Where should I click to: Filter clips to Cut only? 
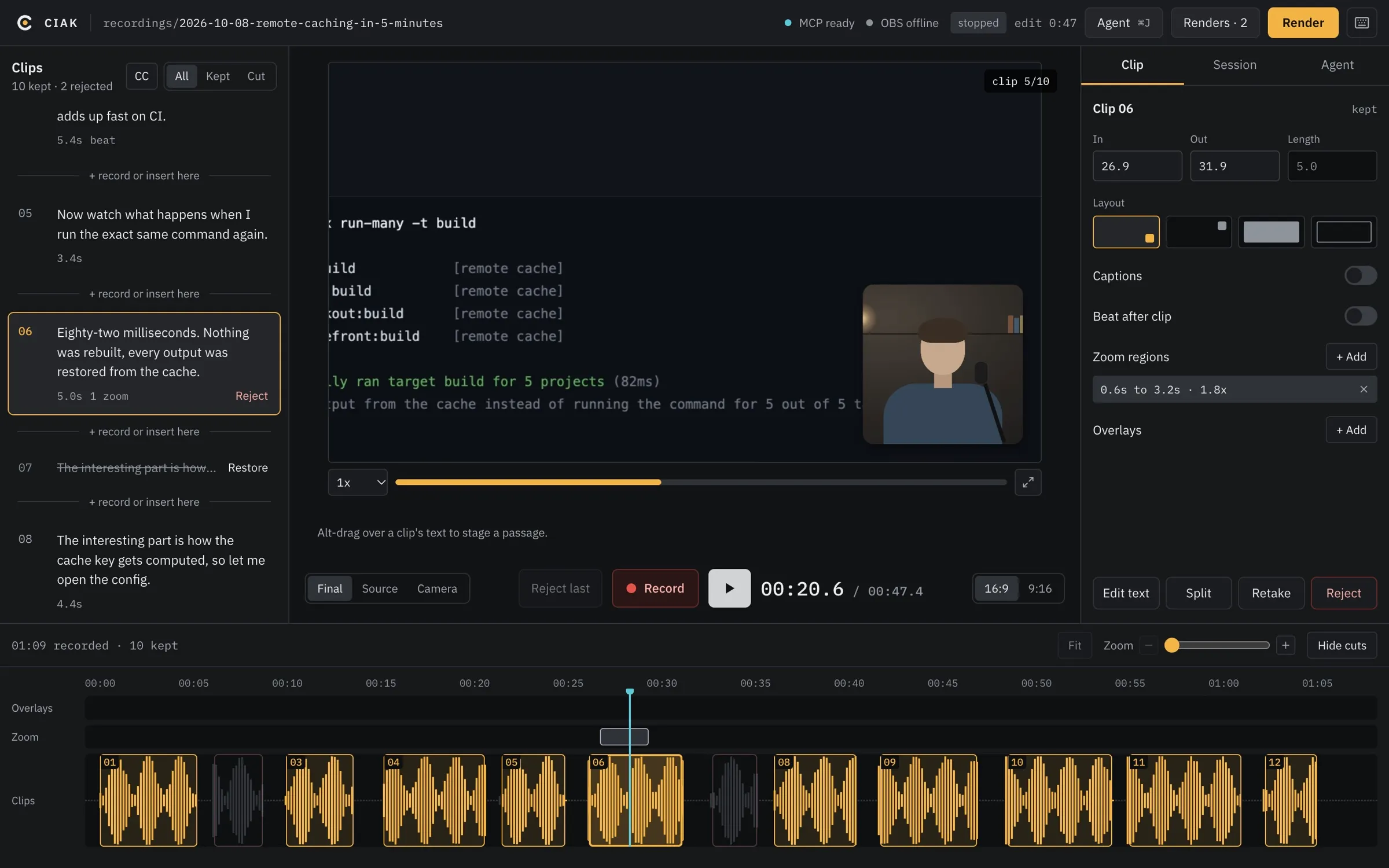(x=256, y=76)
